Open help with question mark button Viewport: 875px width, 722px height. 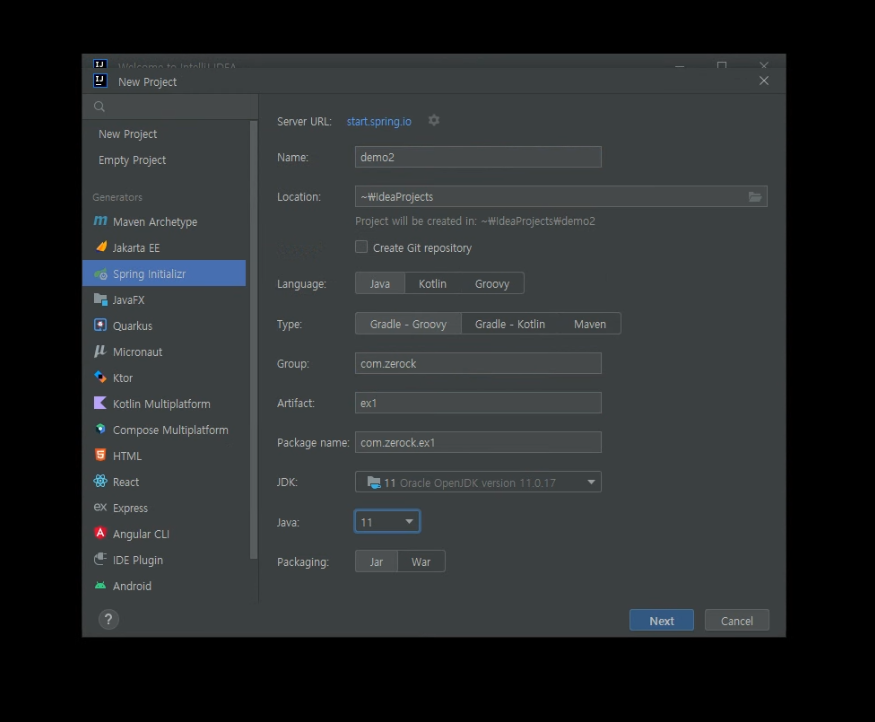coord(109,619)
